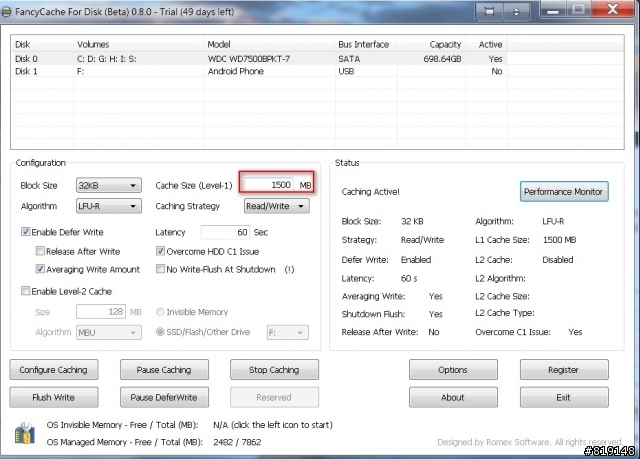Click the Reserved button

274,397
